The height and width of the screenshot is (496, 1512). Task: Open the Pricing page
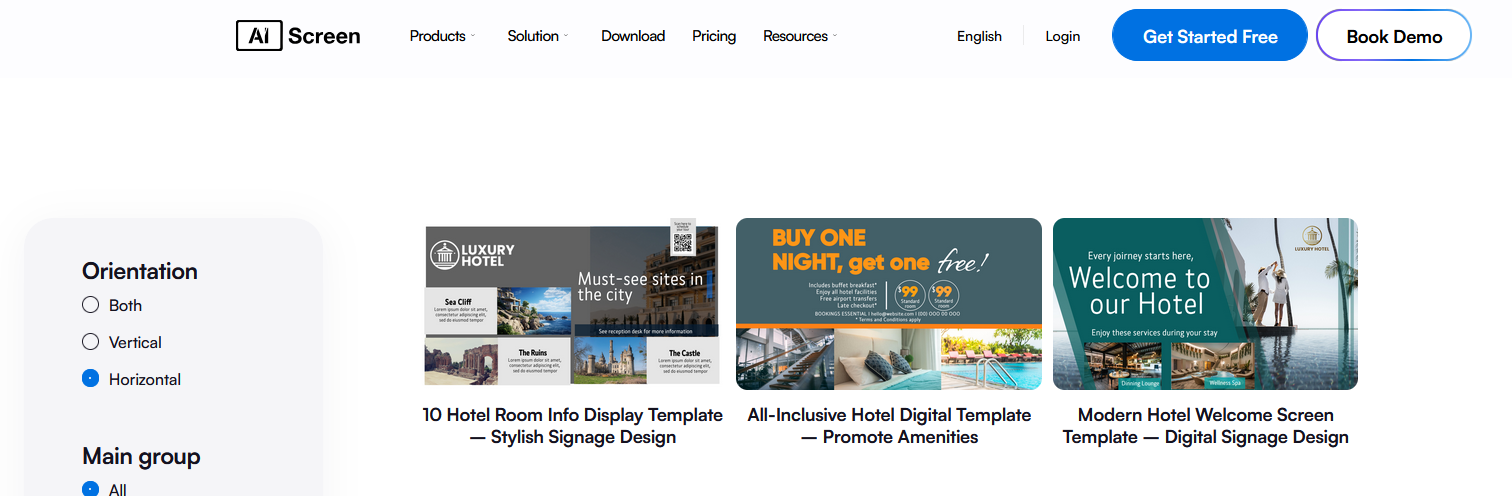click(x=714, y=36)
